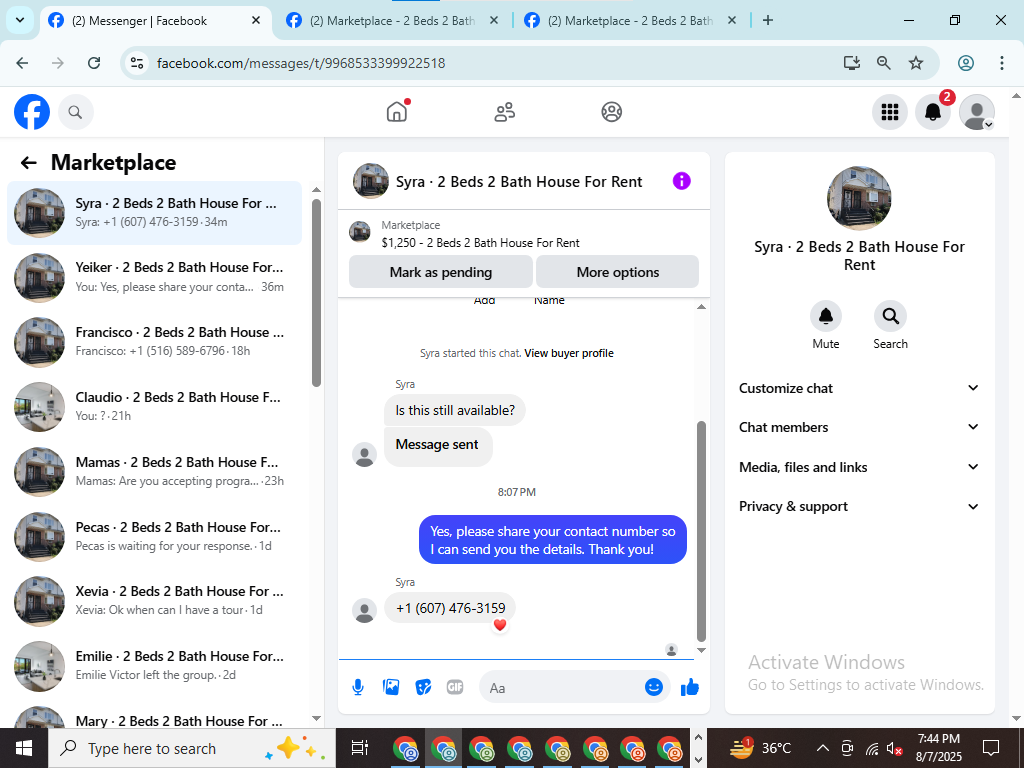Click conversation list scrollbar
The height and width of the screenshot is (768, 1024).
click(316, 293)
